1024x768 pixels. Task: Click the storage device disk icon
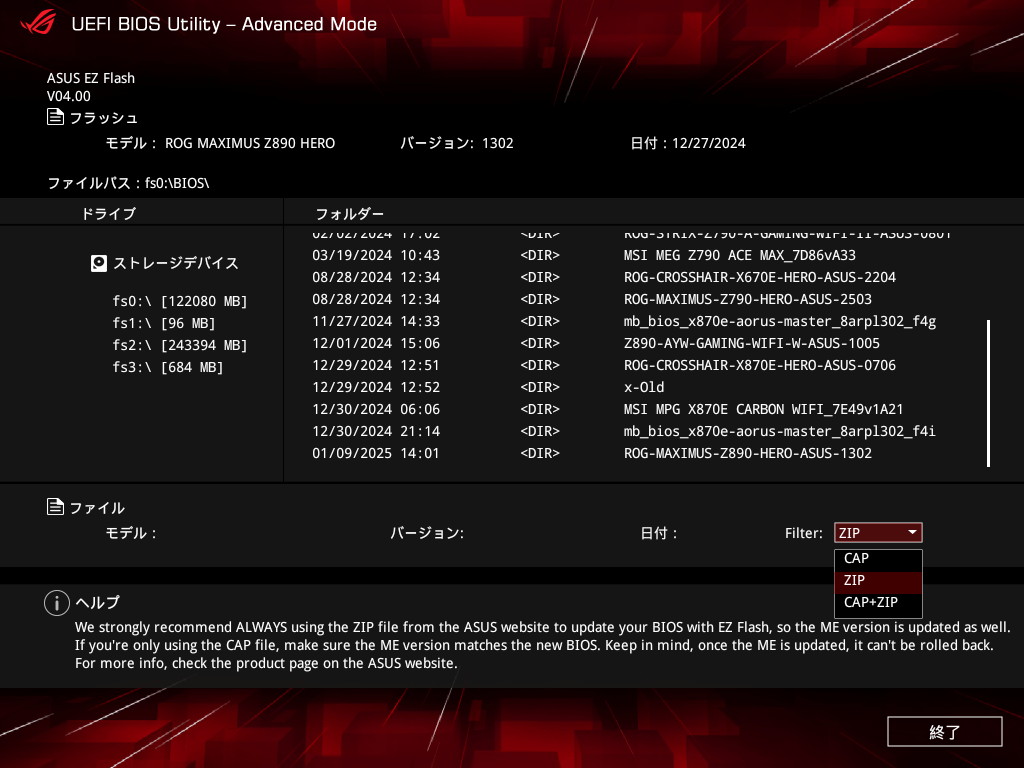click(x=99, y=264)
